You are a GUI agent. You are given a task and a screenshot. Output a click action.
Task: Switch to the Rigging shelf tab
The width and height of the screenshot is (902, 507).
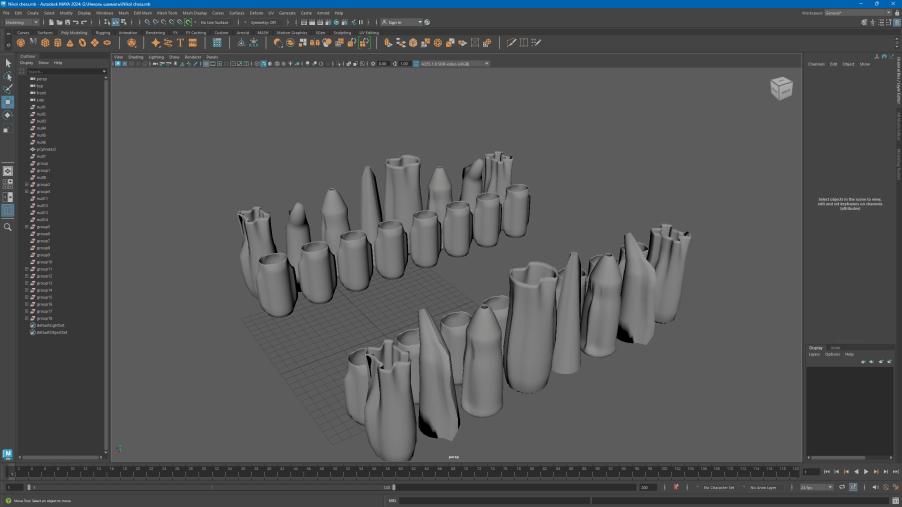(x=103, y=33)
